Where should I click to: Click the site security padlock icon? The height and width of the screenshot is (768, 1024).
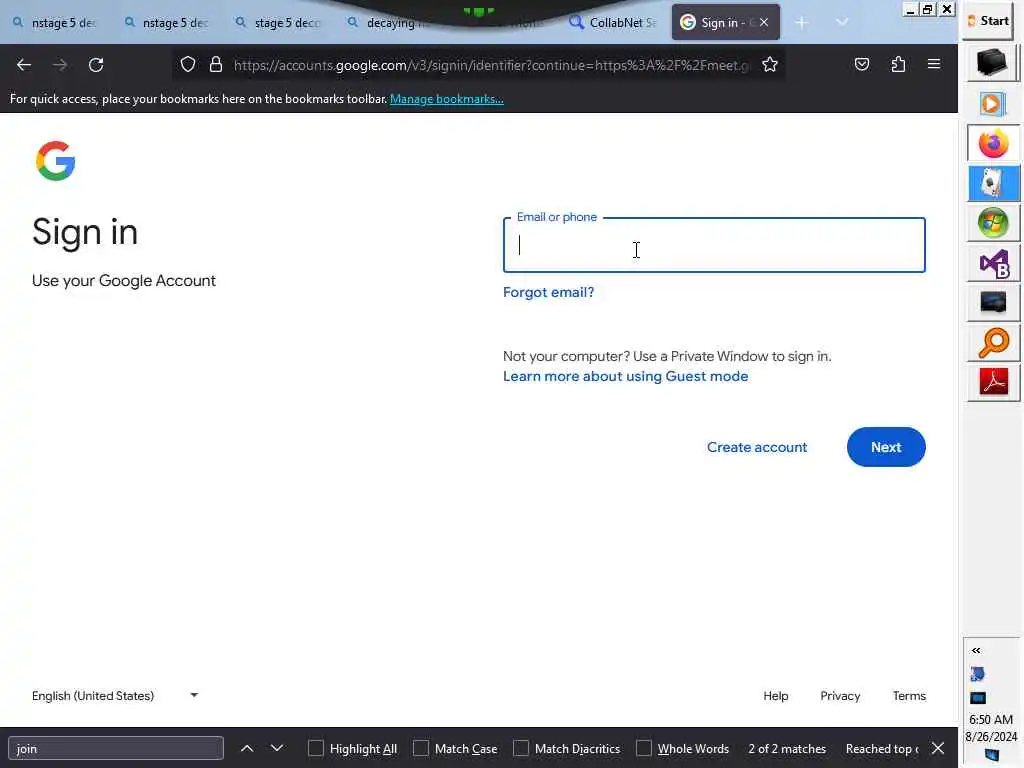[x=216, y=65]
